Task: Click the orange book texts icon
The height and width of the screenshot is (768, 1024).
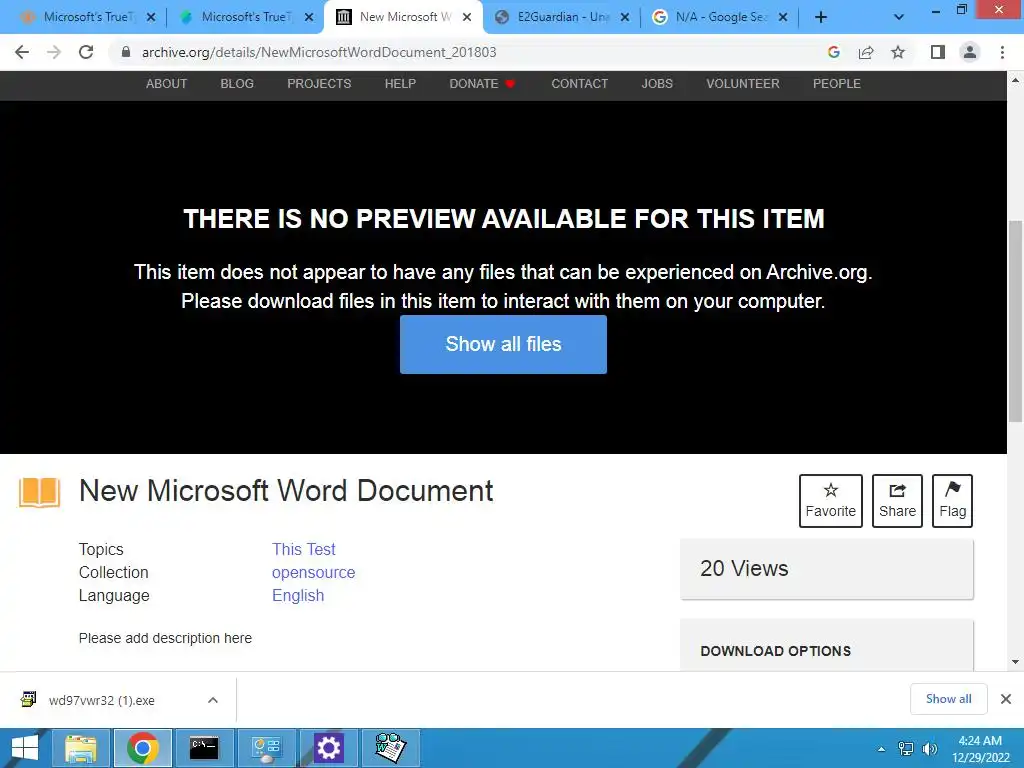Action: point(39,492)
